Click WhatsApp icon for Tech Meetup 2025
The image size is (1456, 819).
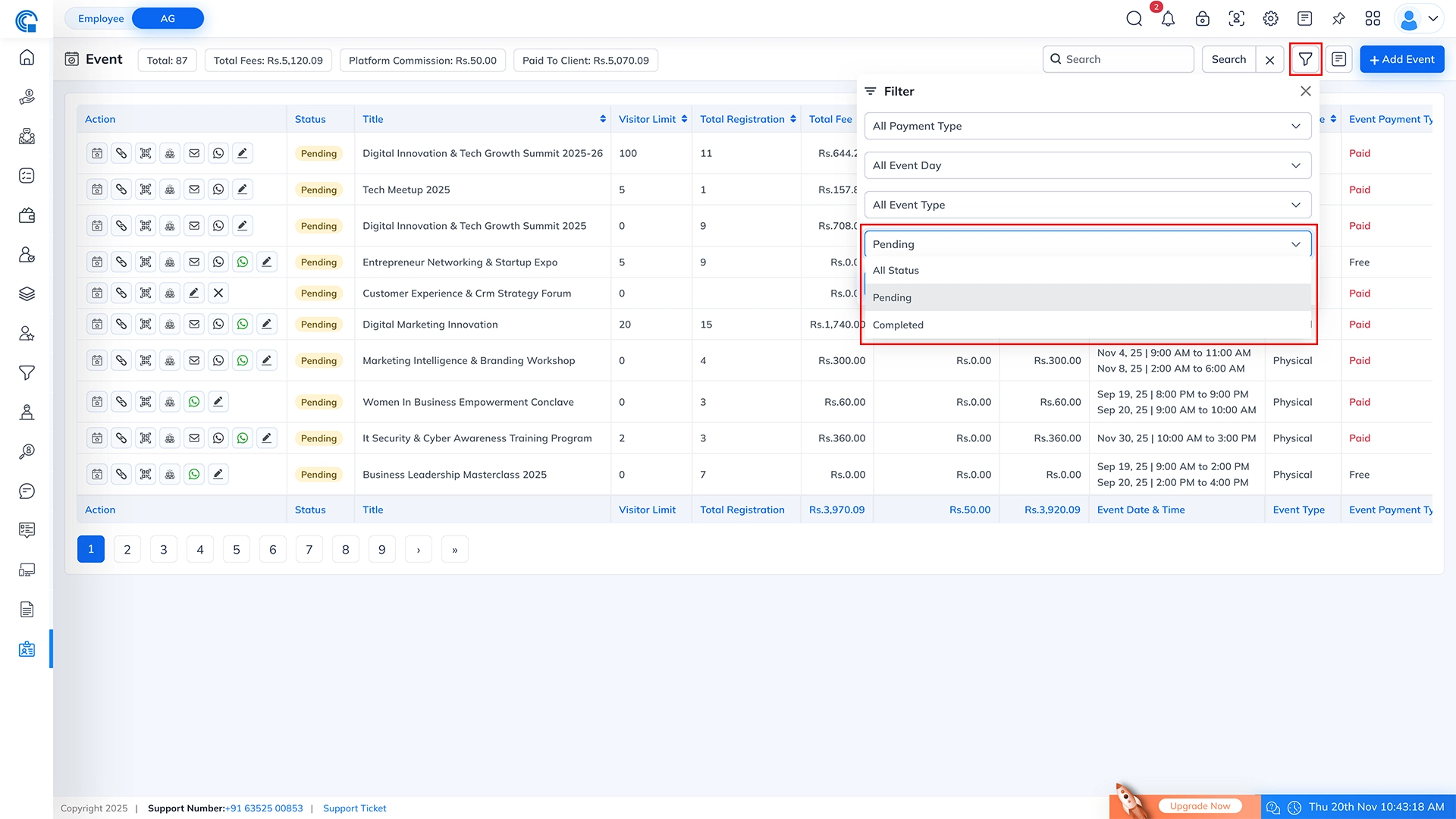pos(218,190)
